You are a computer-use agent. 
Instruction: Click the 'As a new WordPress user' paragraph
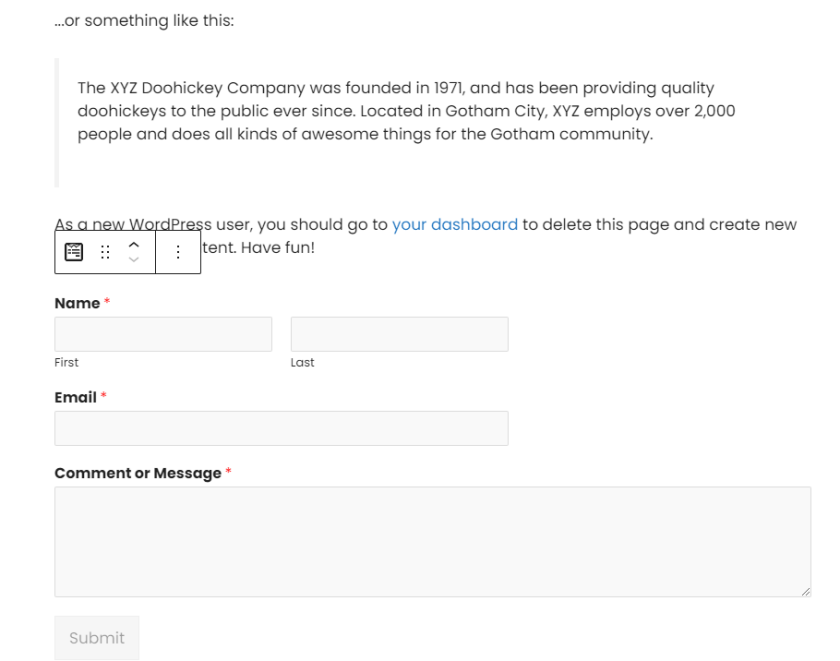426,236
